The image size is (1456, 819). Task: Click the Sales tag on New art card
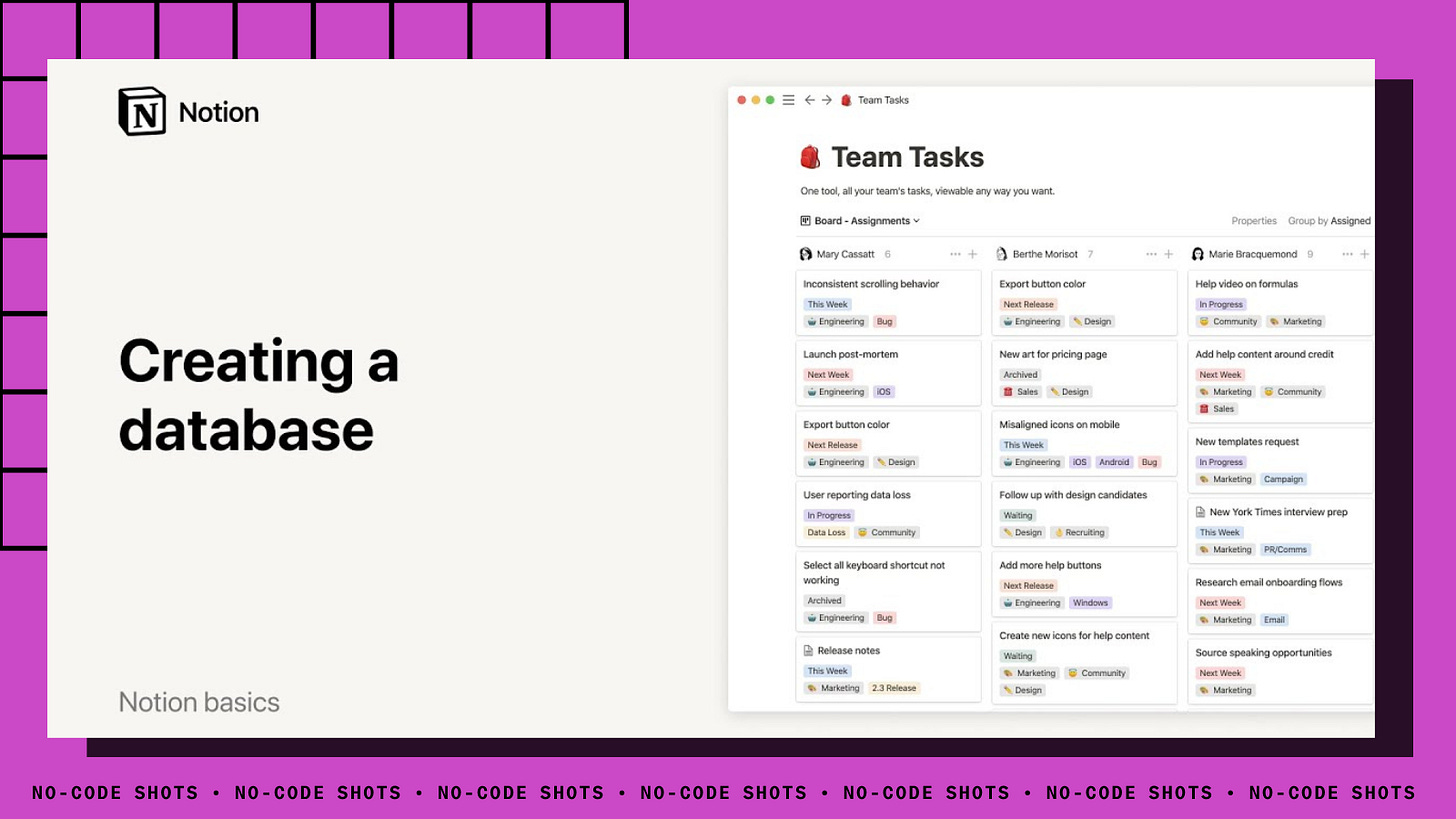[x=1021, y=392]
